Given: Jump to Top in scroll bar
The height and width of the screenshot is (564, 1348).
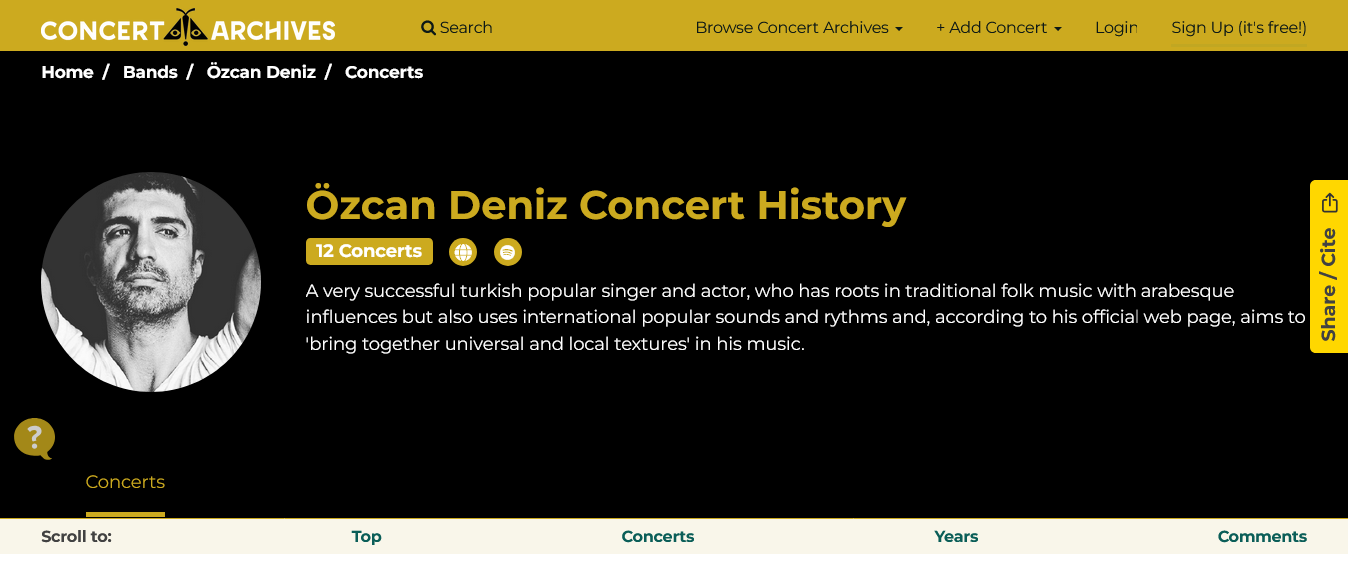Looking at the screenshot, I should coord(366,536).
